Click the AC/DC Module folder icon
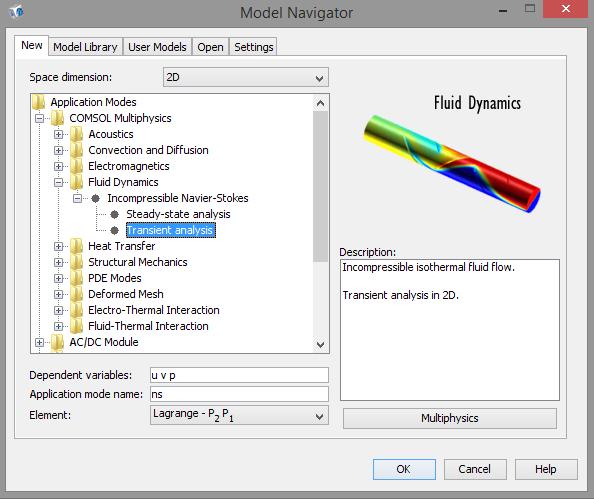Image resolution: width=594 pixels, height=499 pixels. 58,342
